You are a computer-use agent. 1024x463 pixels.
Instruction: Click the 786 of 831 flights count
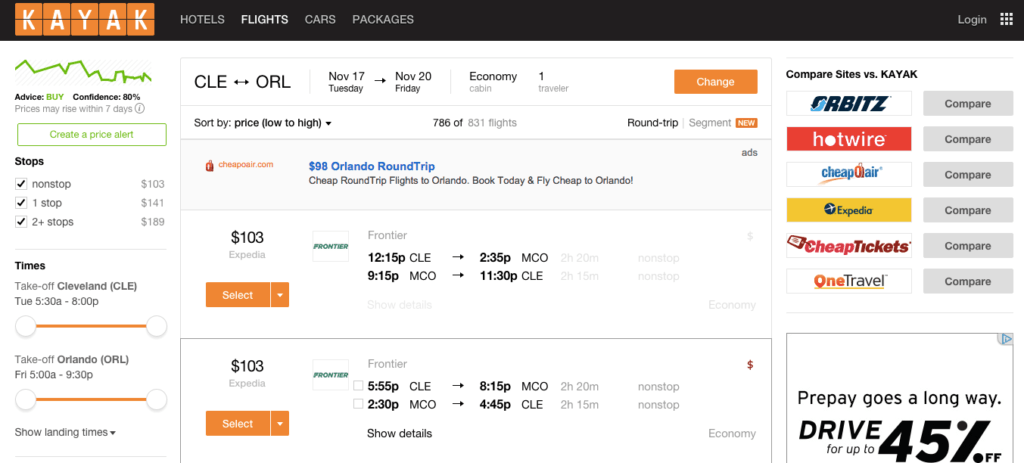point(474,123)
